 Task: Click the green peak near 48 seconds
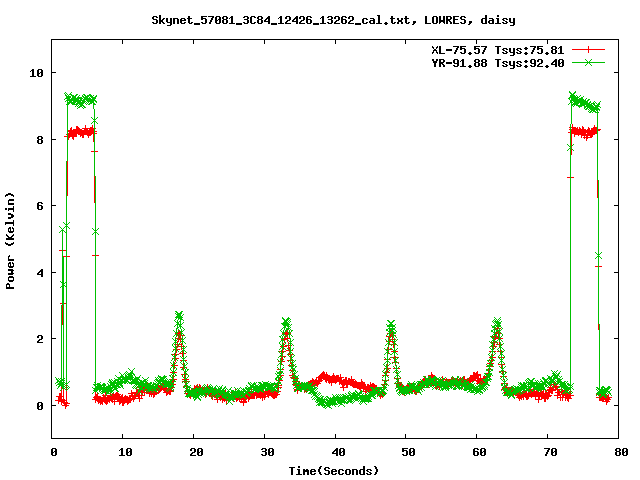(391, 324)
